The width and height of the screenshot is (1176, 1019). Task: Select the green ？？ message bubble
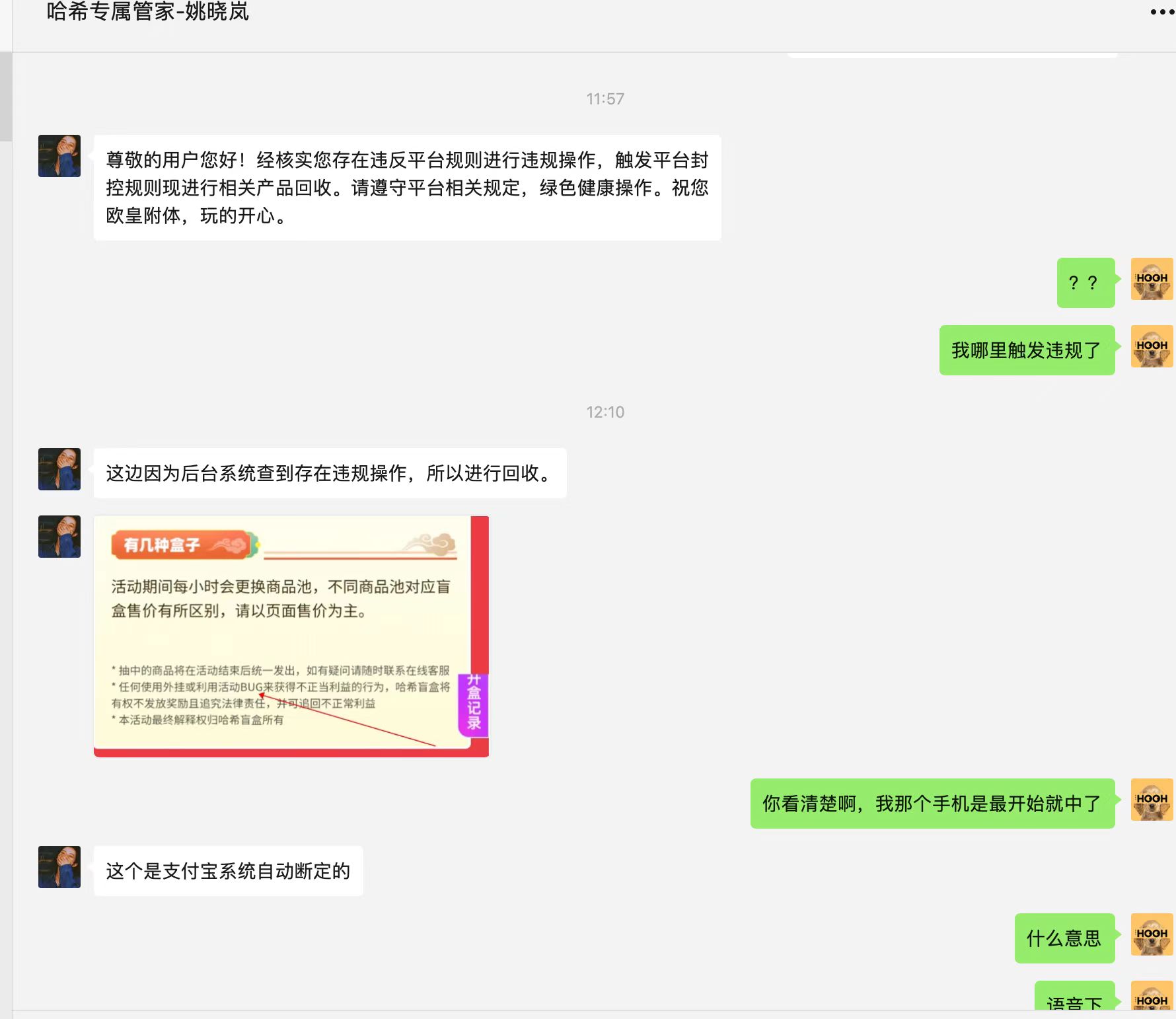pos(1085,283)
